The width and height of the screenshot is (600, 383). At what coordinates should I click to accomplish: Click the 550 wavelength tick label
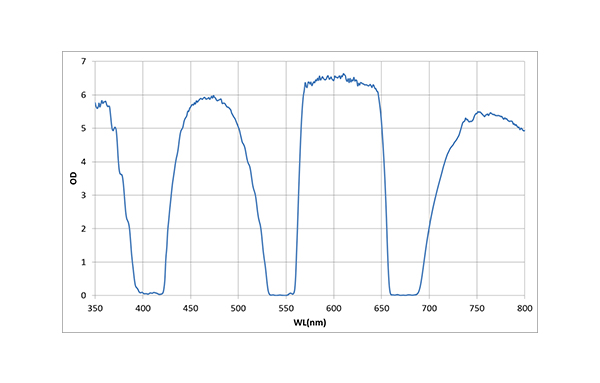point(286,308)
